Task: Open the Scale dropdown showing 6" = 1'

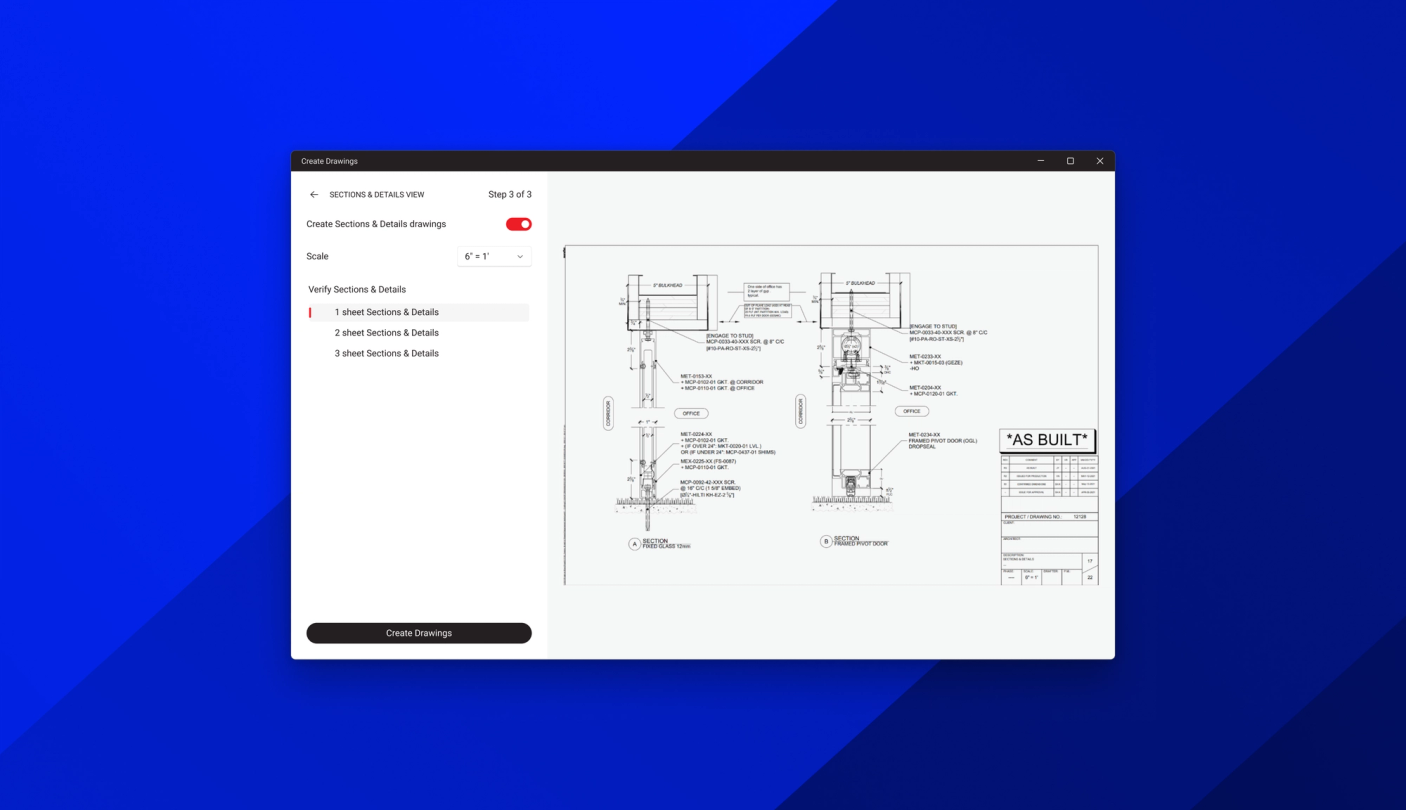Action: pyautogui.click(x=494, y=257)
